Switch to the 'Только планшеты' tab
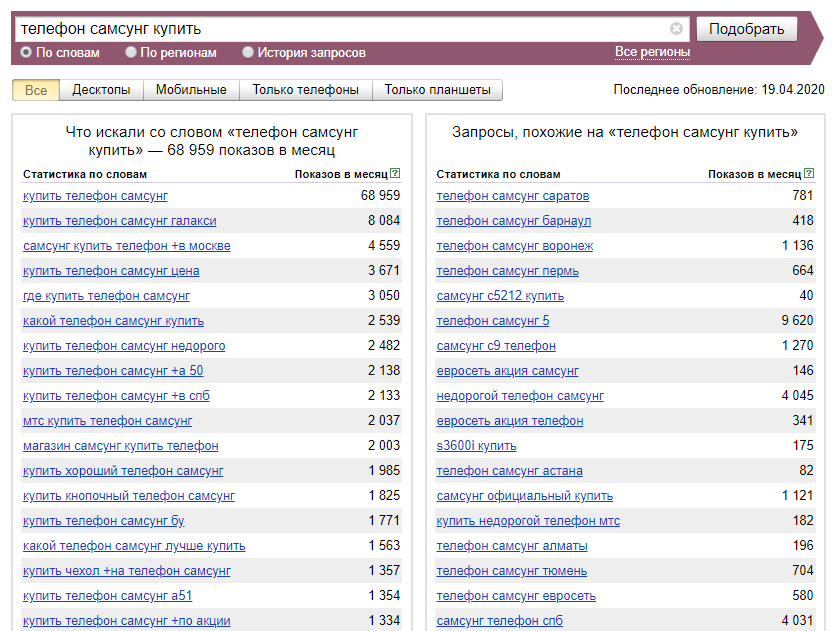Screen dimensions: 836x631 pyautogui.click(x=437, y=90)
